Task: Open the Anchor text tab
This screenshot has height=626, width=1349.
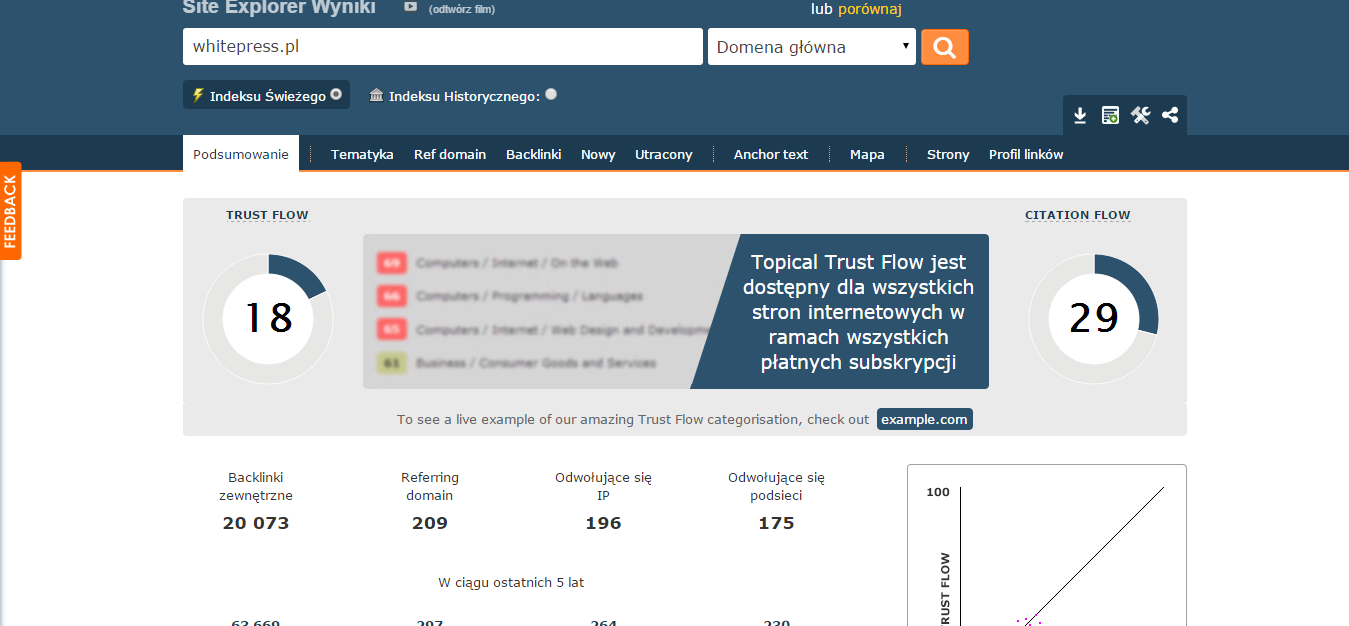Action: pos(771,154)
